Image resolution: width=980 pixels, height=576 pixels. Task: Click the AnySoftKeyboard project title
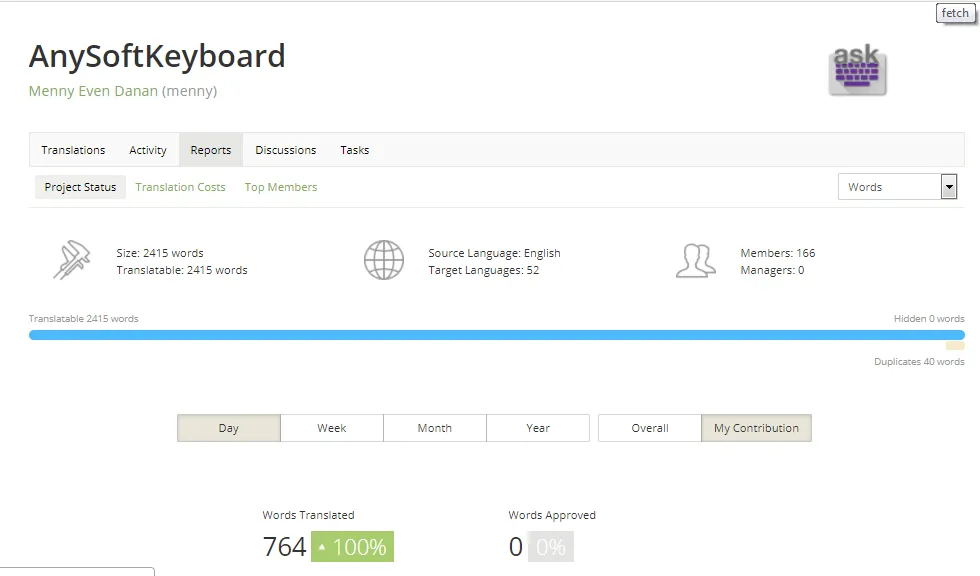point(157,56)
